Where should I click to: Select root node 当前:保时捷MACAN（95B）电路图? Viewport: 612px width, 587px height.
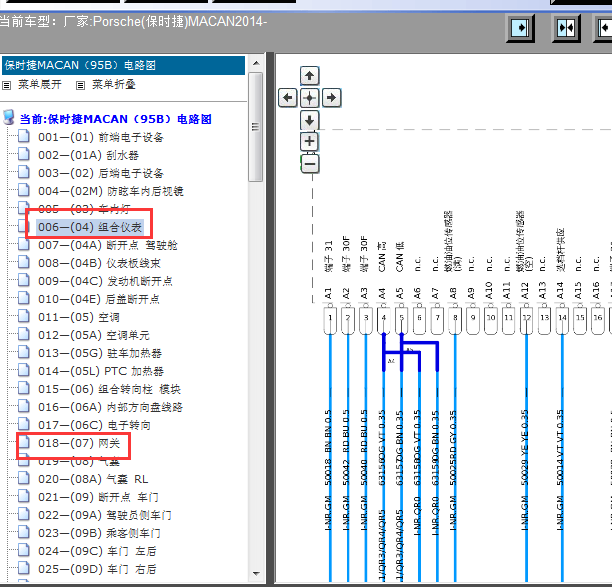point(116,119)
